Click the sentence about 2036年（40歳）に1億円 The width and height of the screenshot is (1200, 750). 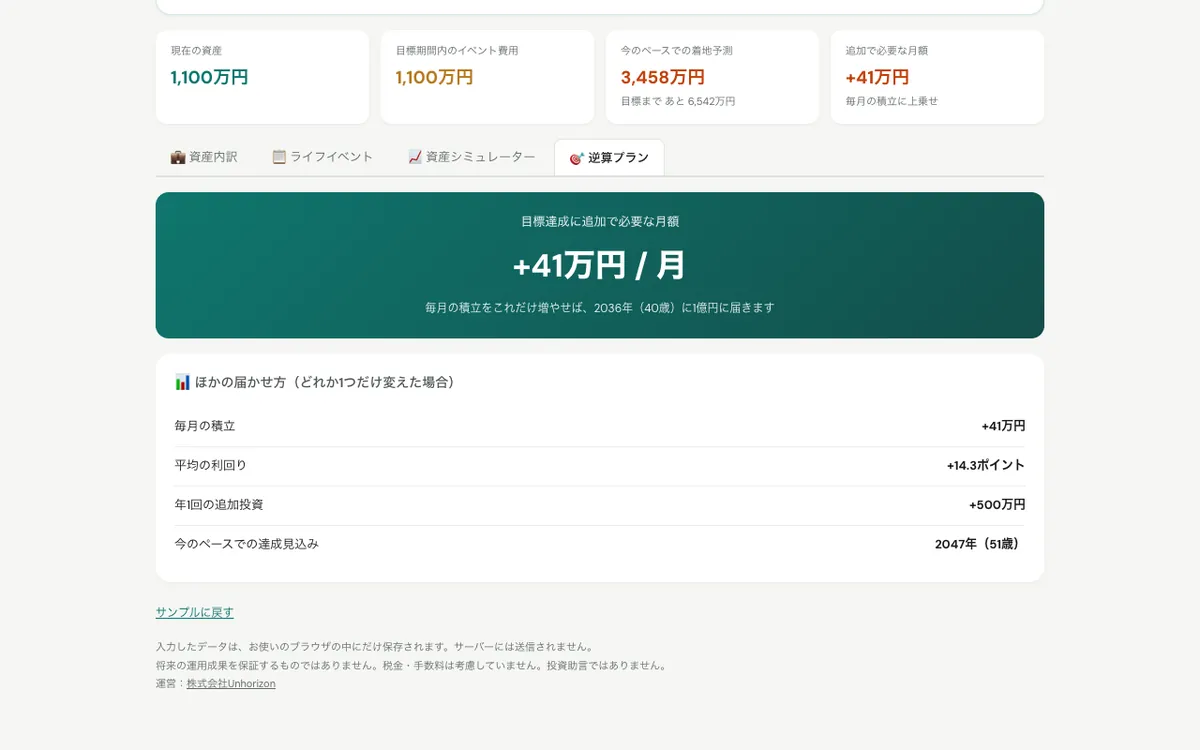pos(600,308)
